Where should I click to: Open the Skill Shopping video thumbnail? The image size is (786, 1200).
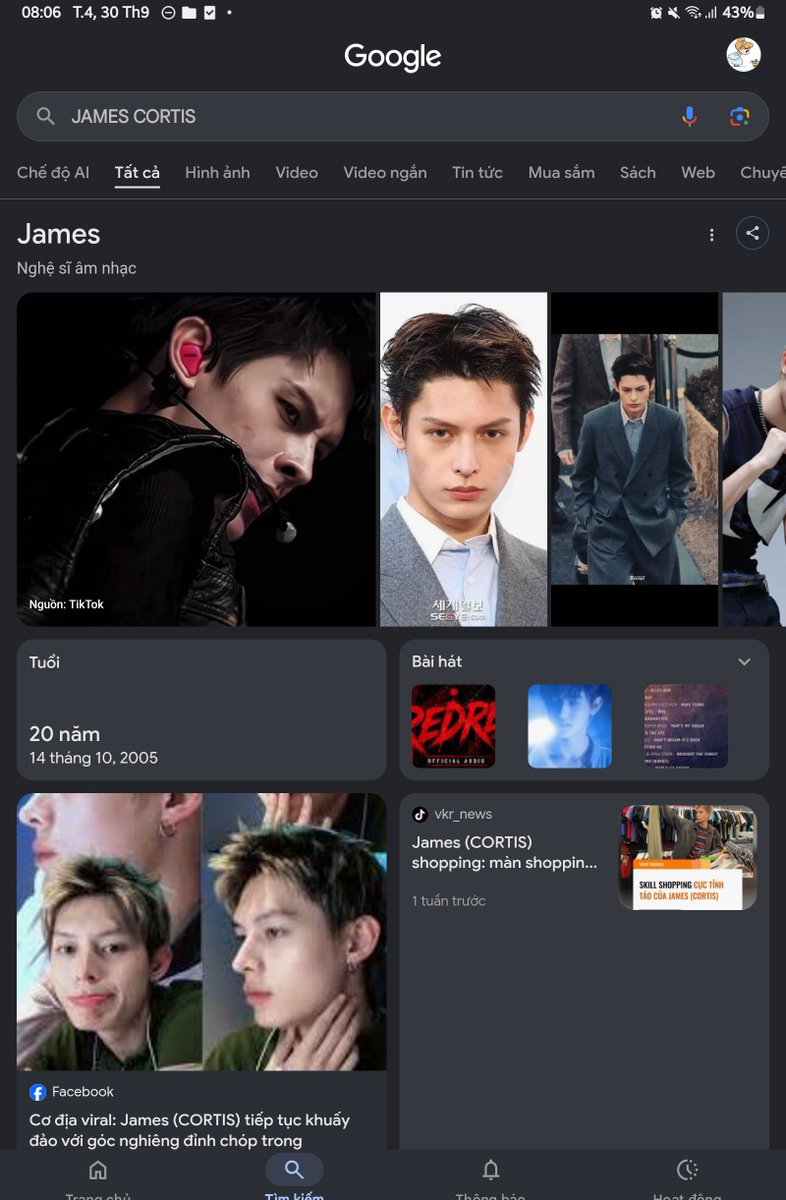coord(687,857)
